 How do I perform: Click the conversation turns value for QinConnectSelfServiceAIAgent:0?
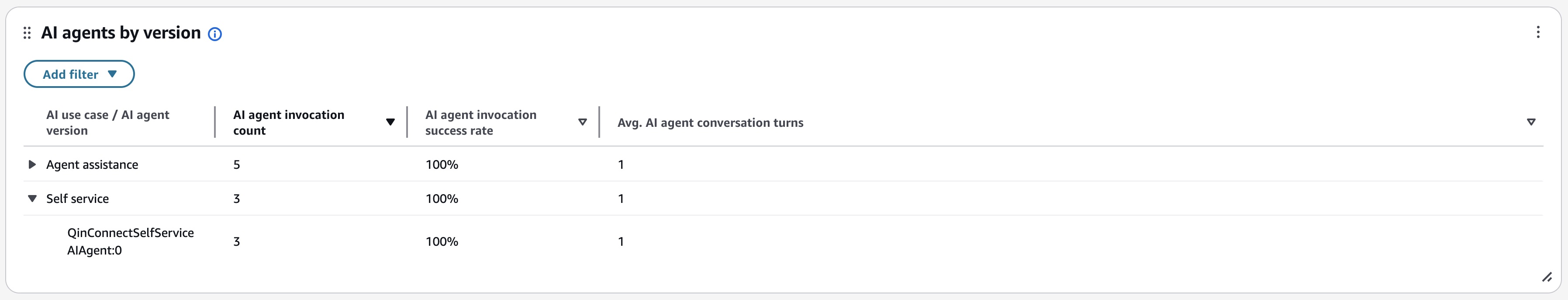tap(620, 241)
